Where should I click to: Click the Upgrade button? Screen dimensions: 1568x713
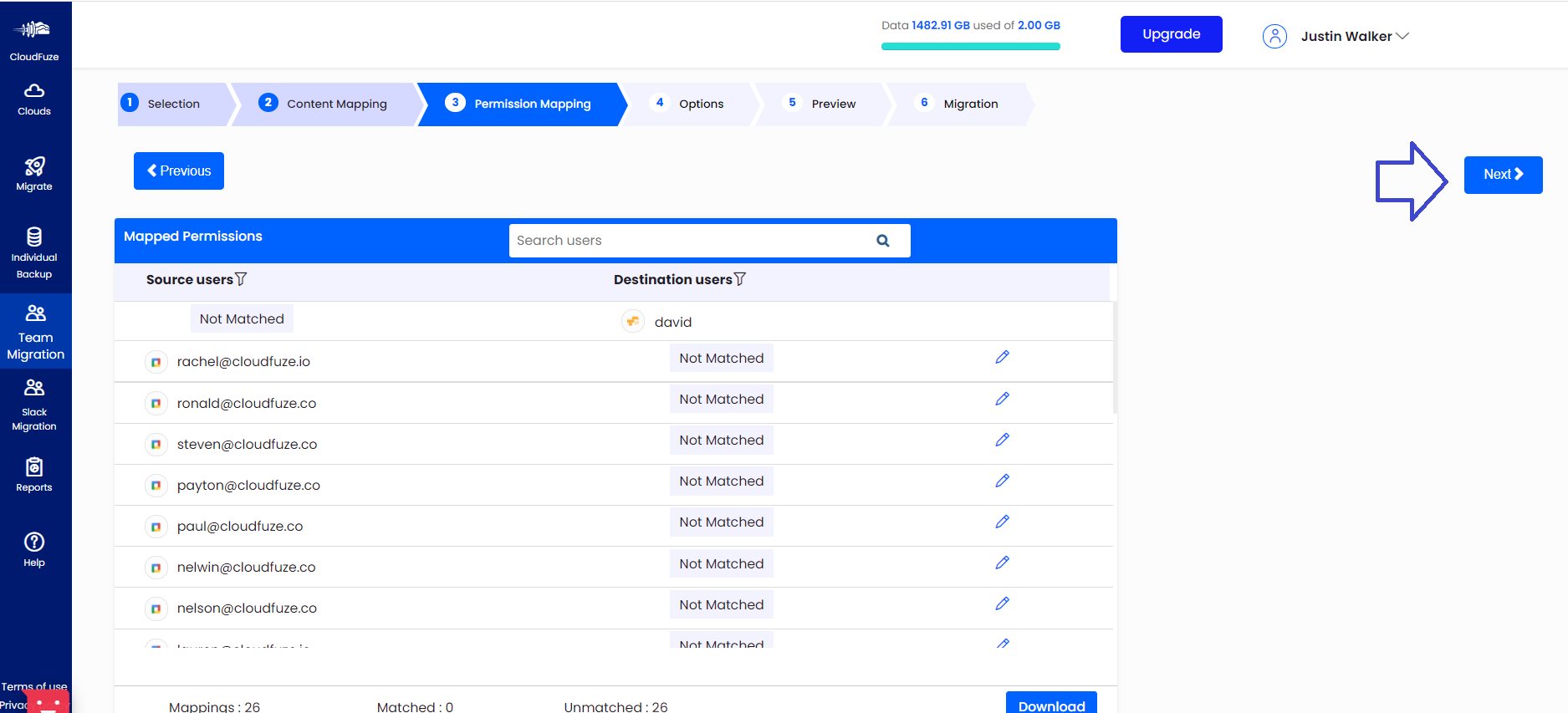pyautogui.click(x=1171, y=34)
